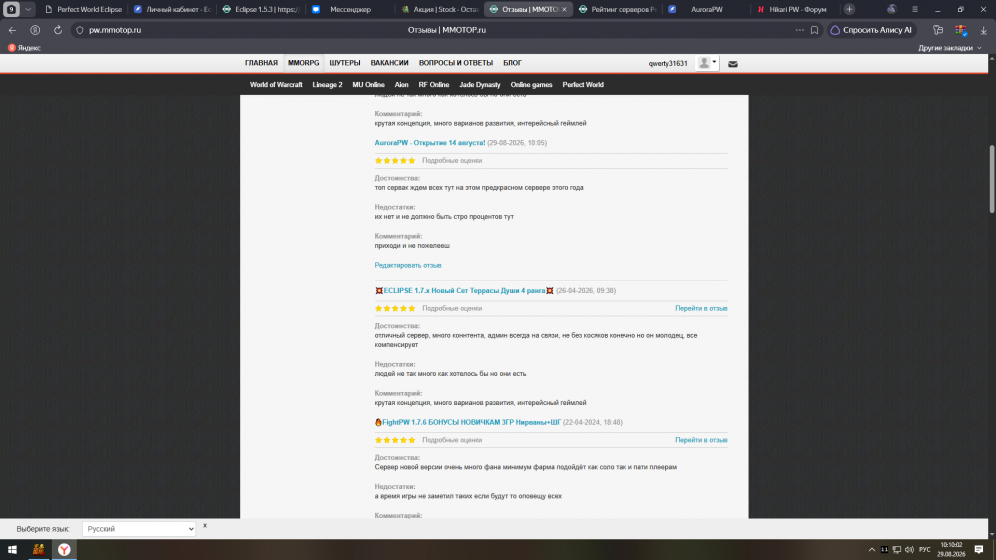Switch to the Eclipse 1.5.3 tab
Screen dimensions: 996x560
(x=260, y=10)
